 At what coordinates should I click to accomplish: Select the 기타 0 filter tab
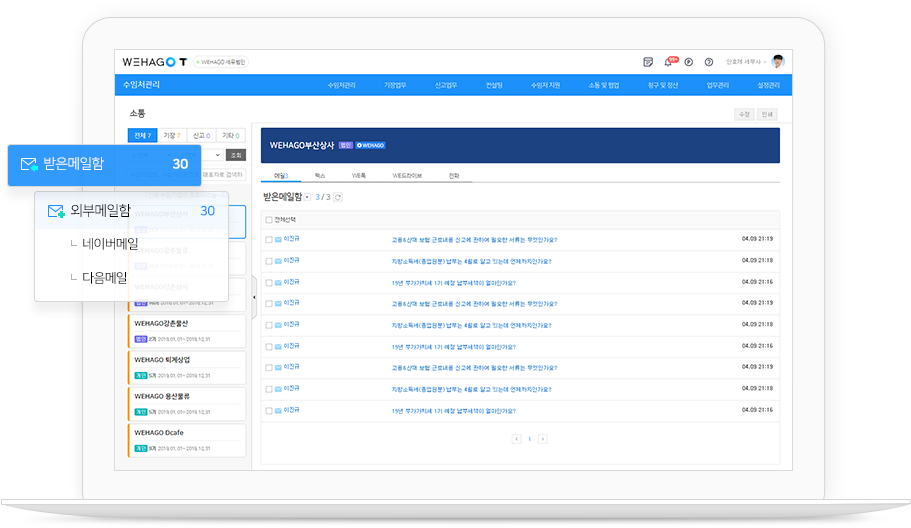(x=231, y=135)
